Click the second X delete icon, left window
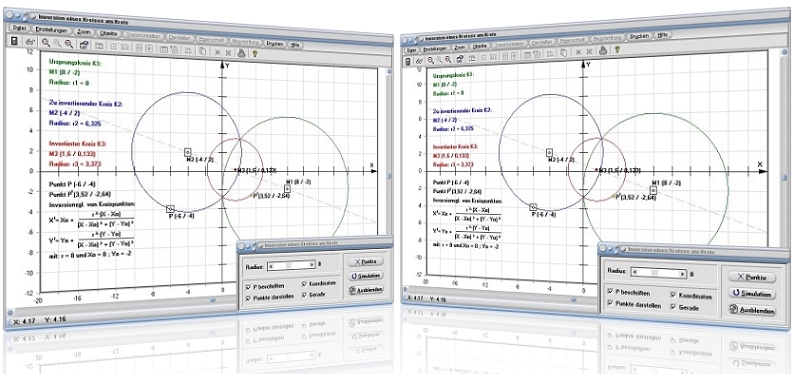794x374 pixels. point(228,52)
